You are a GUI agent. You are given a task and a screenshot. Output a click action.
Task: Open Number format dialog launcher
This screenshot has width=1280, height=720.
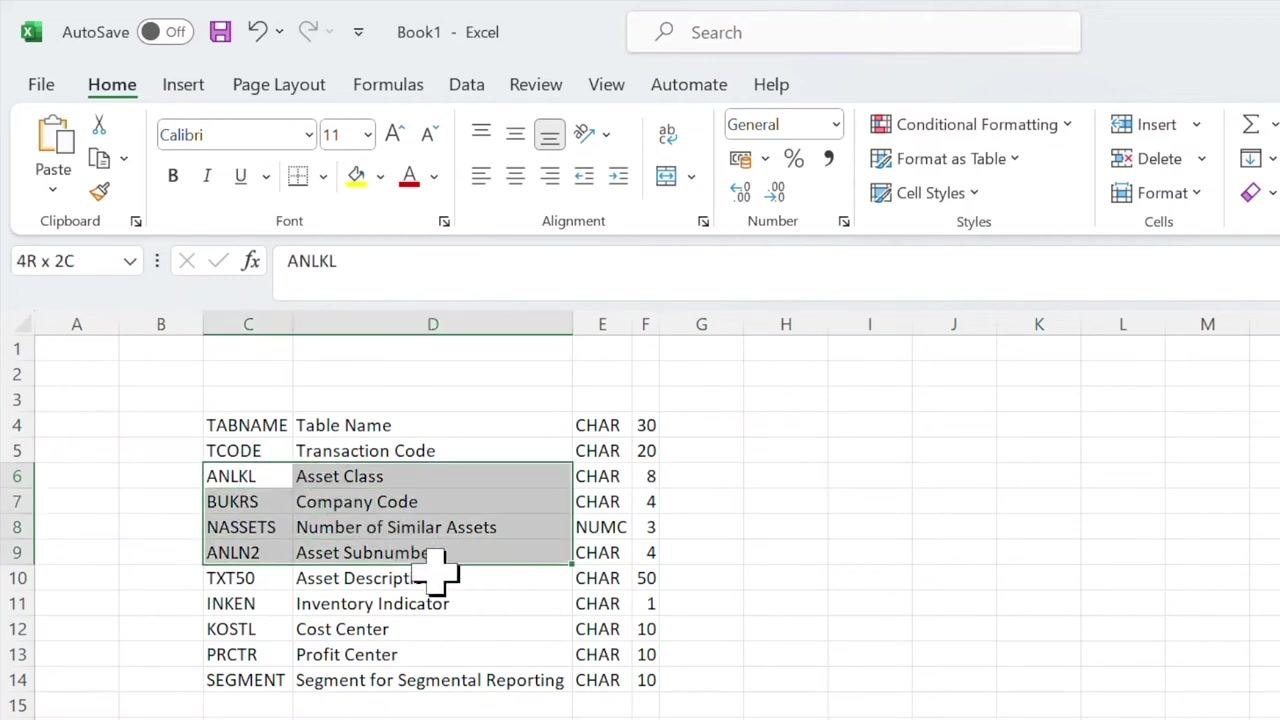click(844, 222)
